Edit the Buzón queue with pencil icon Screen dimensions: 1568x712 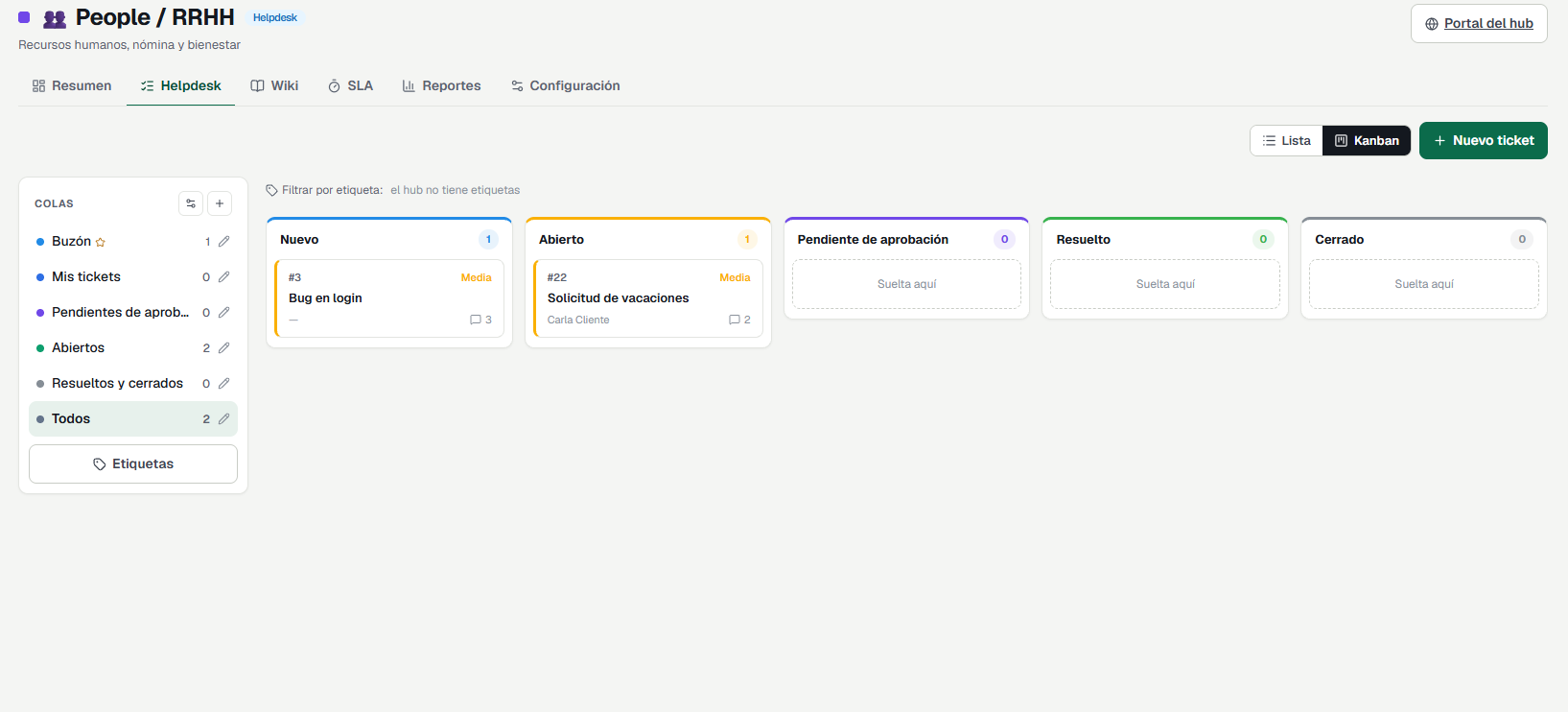pos(223,242)
